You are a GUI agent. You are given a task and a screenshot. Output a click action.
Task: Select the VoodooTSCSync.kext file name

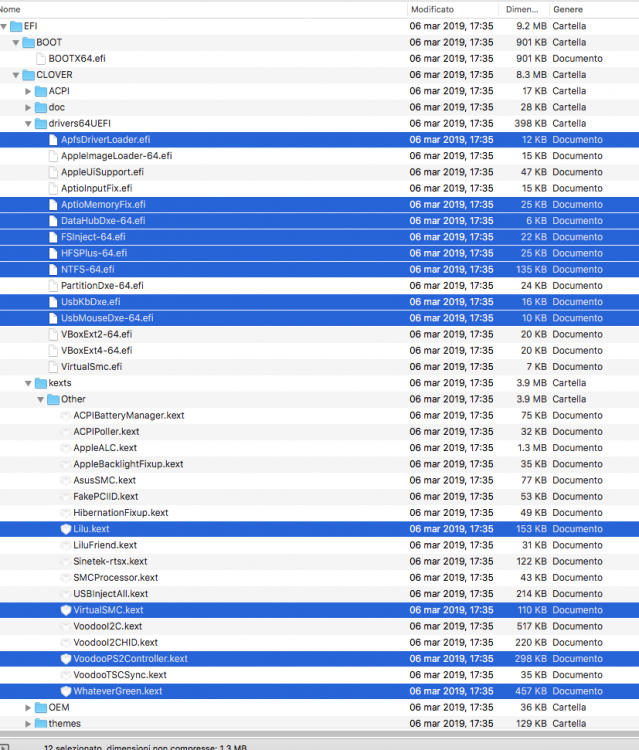[120, 675]
